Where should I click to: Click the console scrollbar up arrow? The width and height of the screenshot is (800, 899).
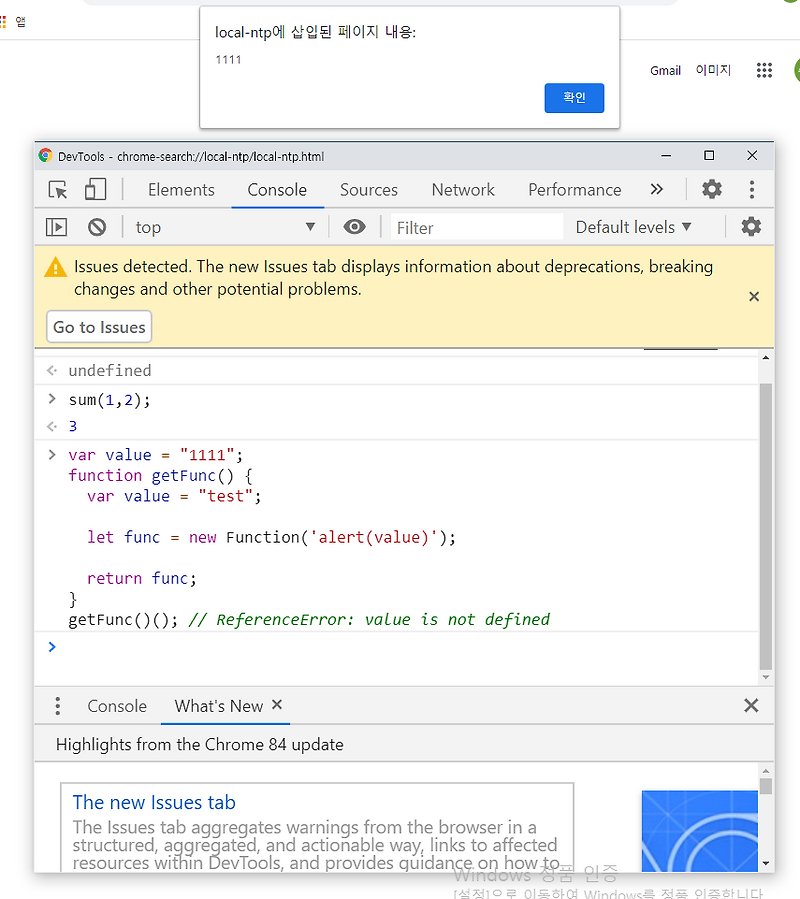766,358
